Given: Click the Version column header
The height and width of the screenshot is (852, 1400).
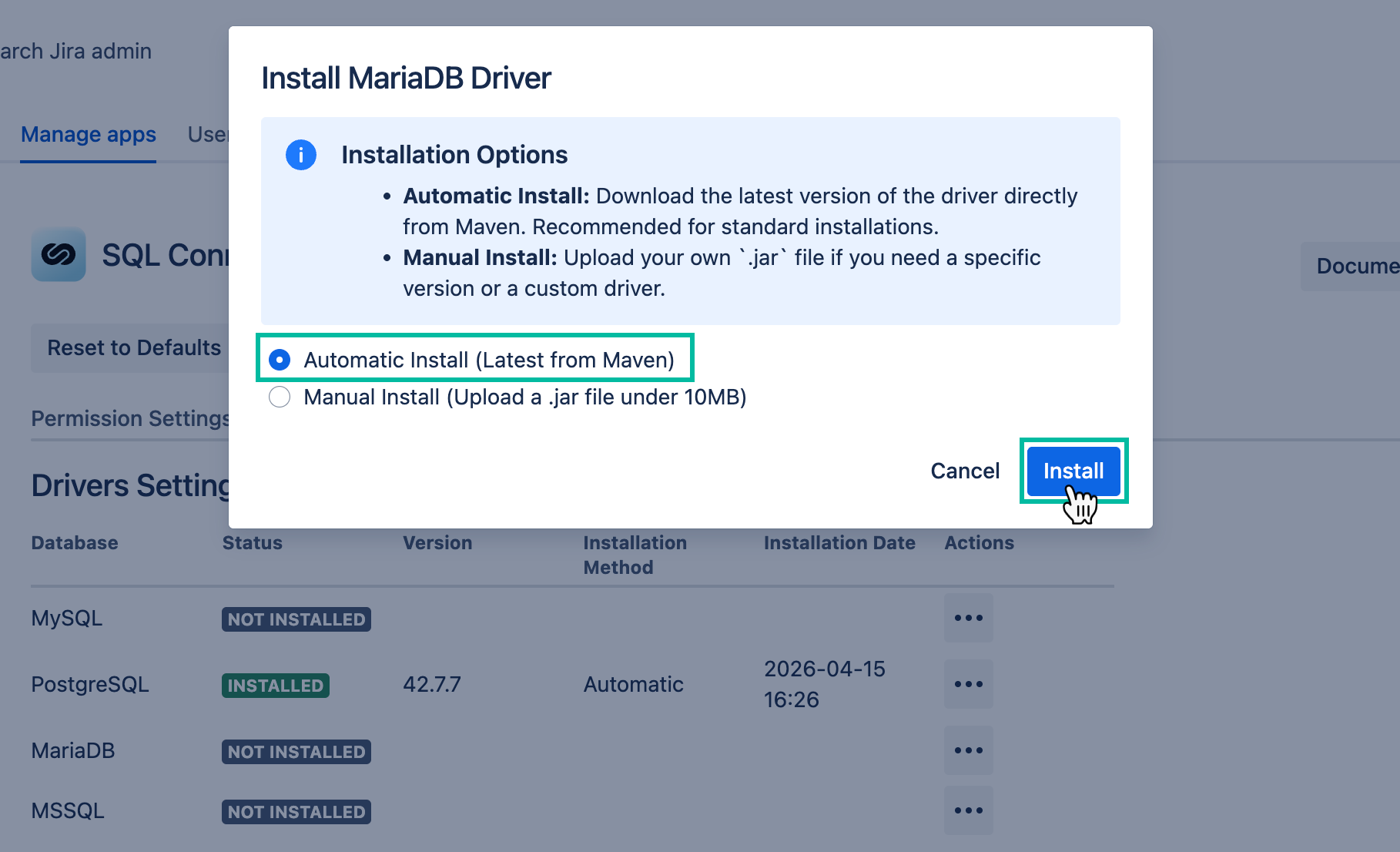Looking at the screenshot, I should [x=437, y=543].
